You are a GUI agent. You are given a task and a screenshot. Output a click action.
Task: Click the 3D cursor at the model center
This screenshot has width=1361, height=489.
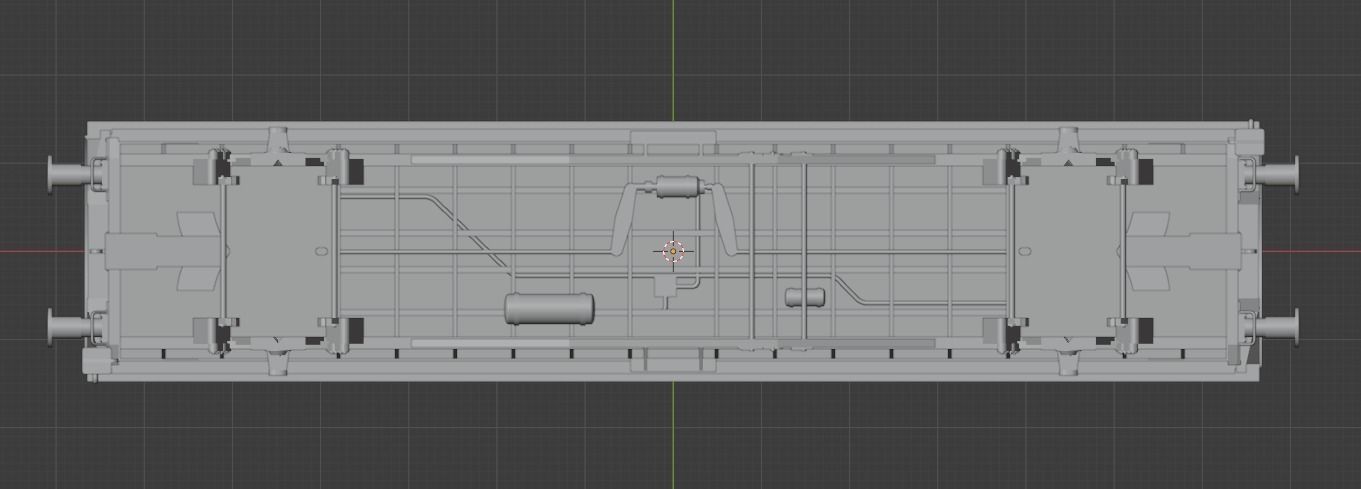pos(673,251)
